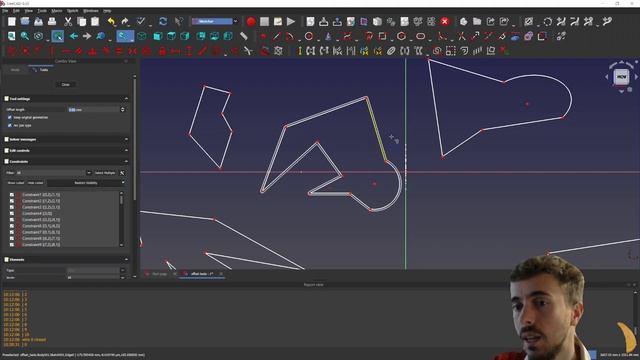The height and width of the screenshot is (360, 640).
Task: Apply the lock constraint padlock icon
Action: tap(162, 51)
